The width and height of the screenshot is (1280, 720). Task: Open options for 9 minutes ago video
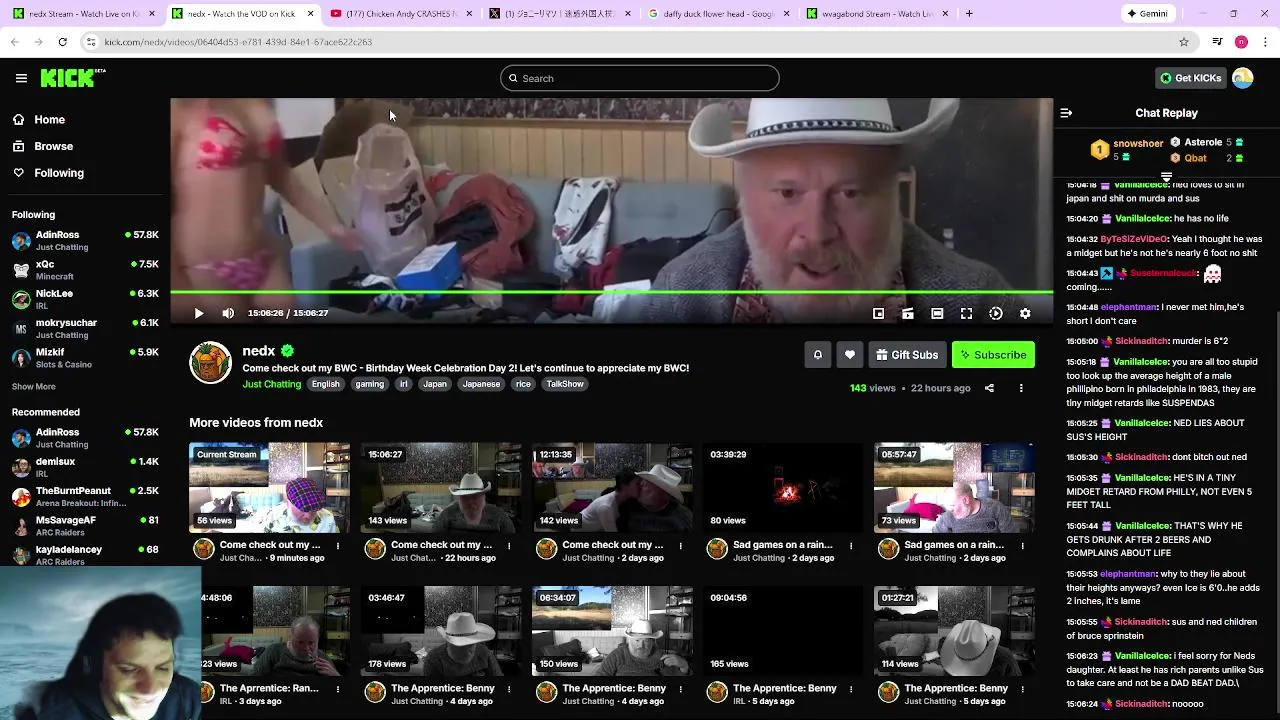pyautogui.click(x=338, y=546)
